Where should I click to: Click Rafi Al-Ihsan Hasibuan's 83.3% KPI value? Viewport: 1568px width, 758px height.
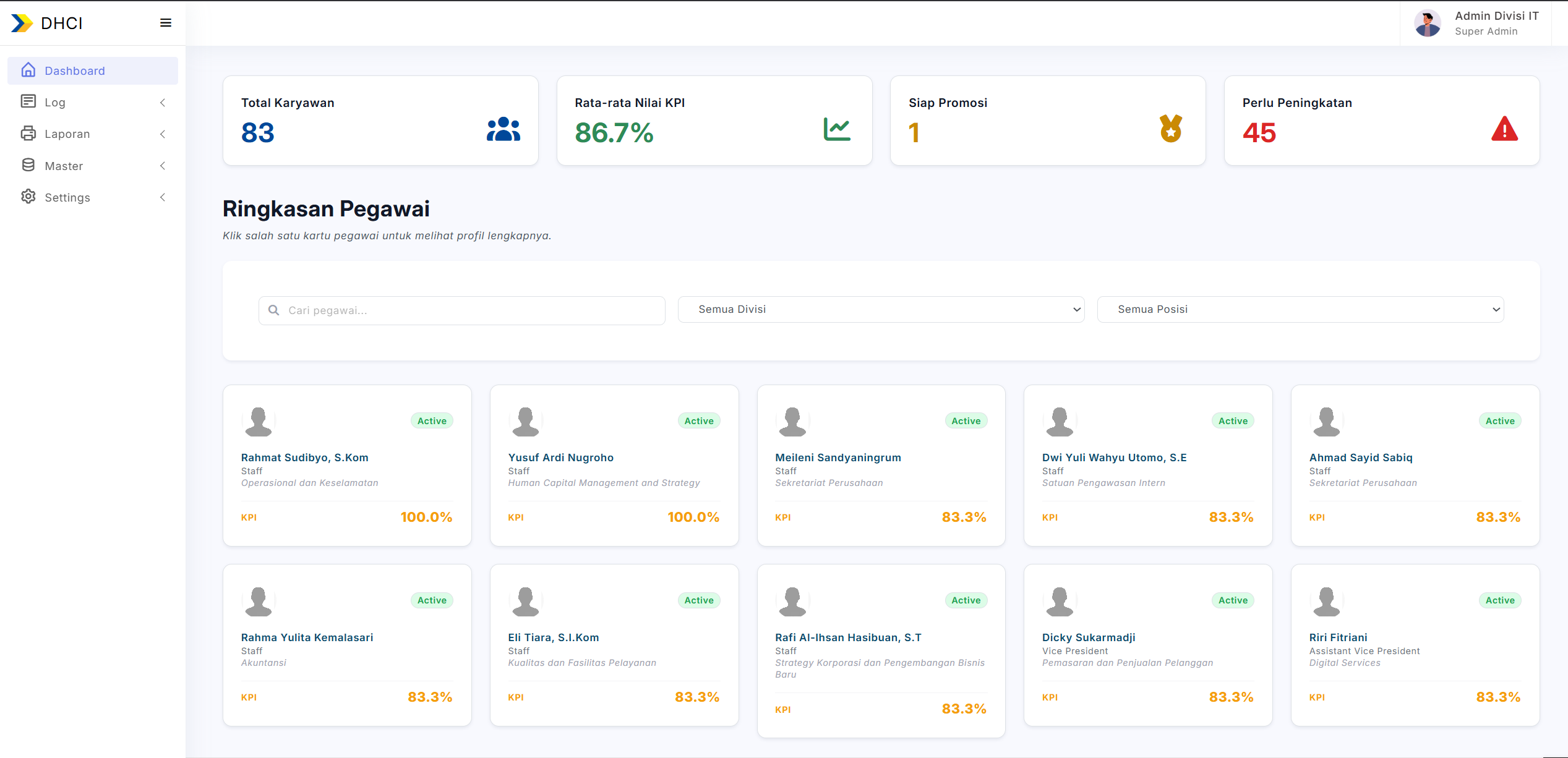click(964, 709)
